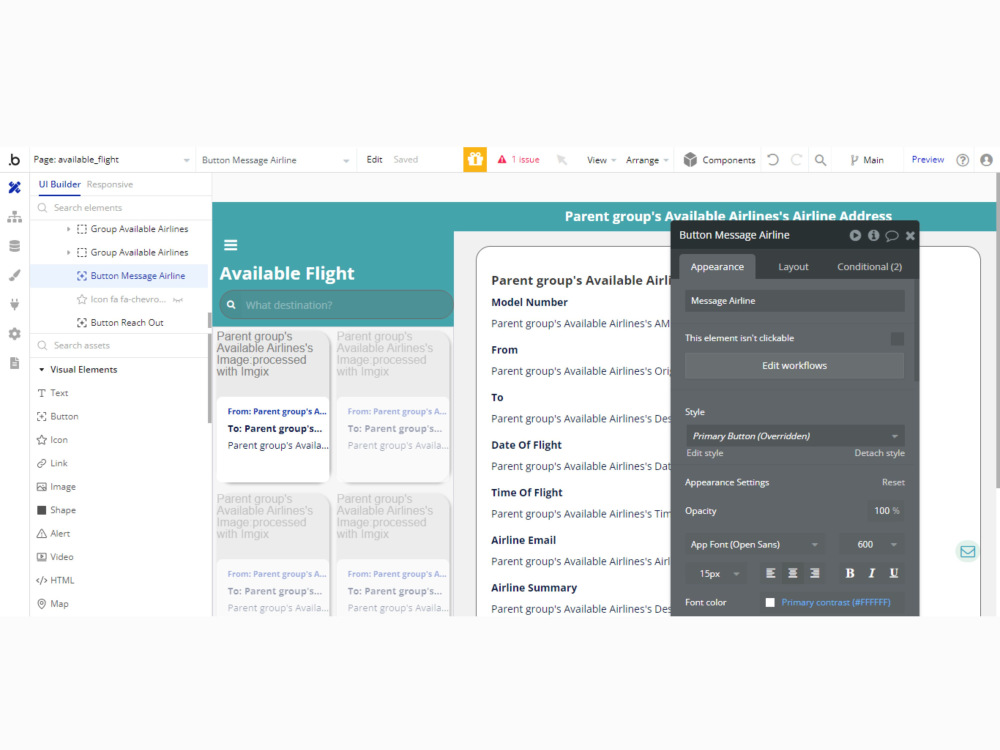The image size is (1000, 750).
Task: Click the mail envelope icon on canvas
Action: coord(967,552)
